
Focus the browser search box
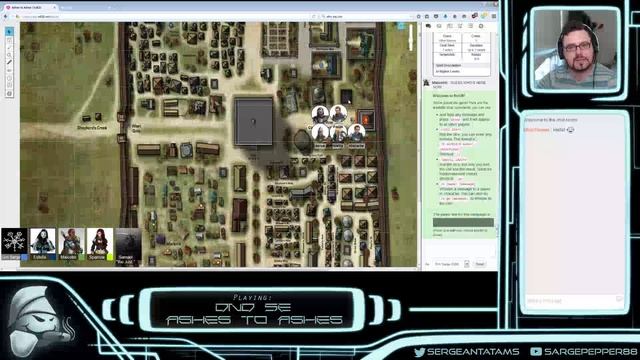point(367,16)
